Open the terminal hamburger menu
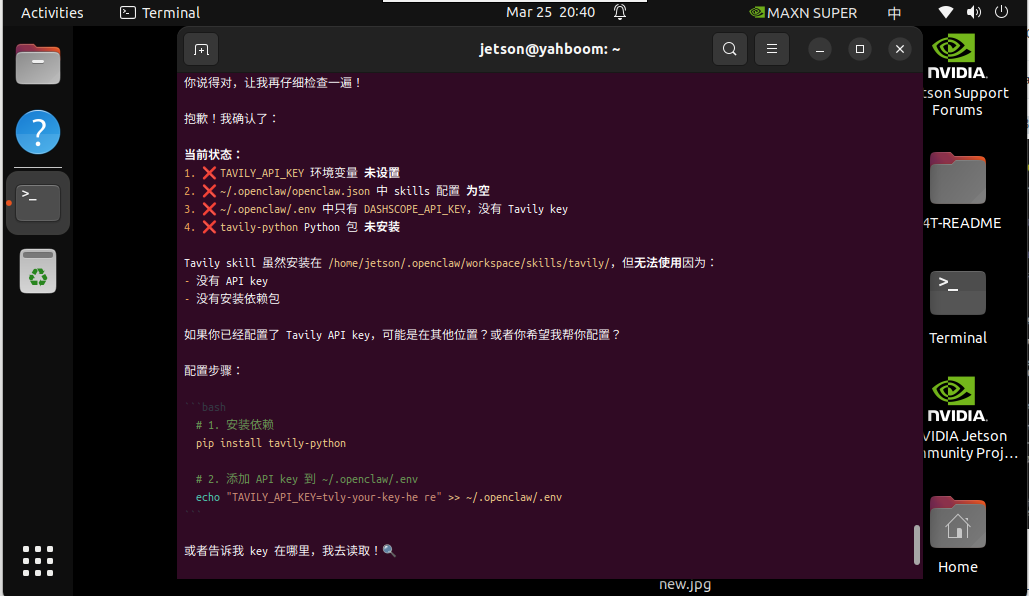This screenshot has width=1029, height=596. [x=772, y=49]
